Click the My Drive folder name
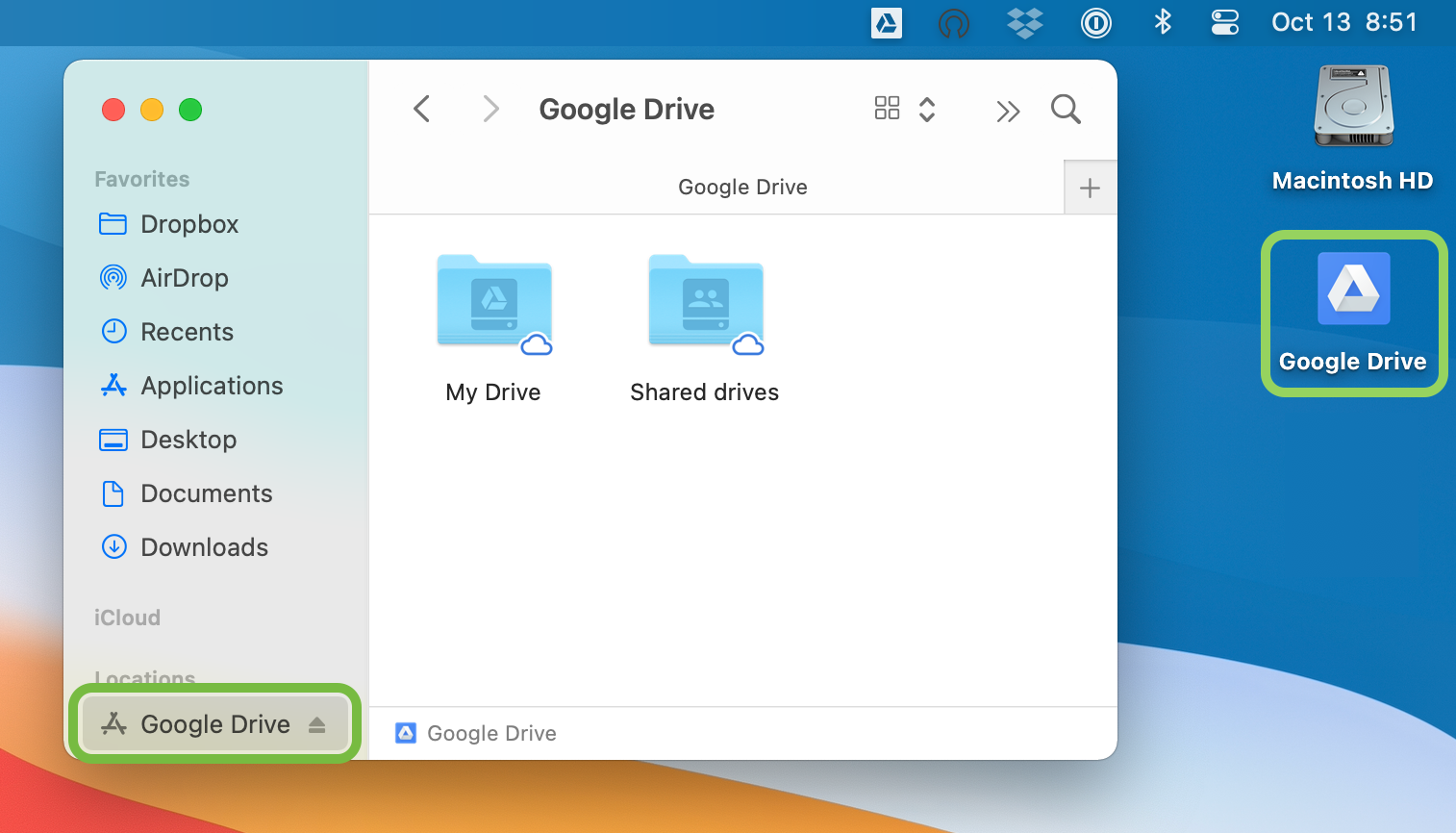The height and width of the screenshot is (833, 1456). click(493, 392)
